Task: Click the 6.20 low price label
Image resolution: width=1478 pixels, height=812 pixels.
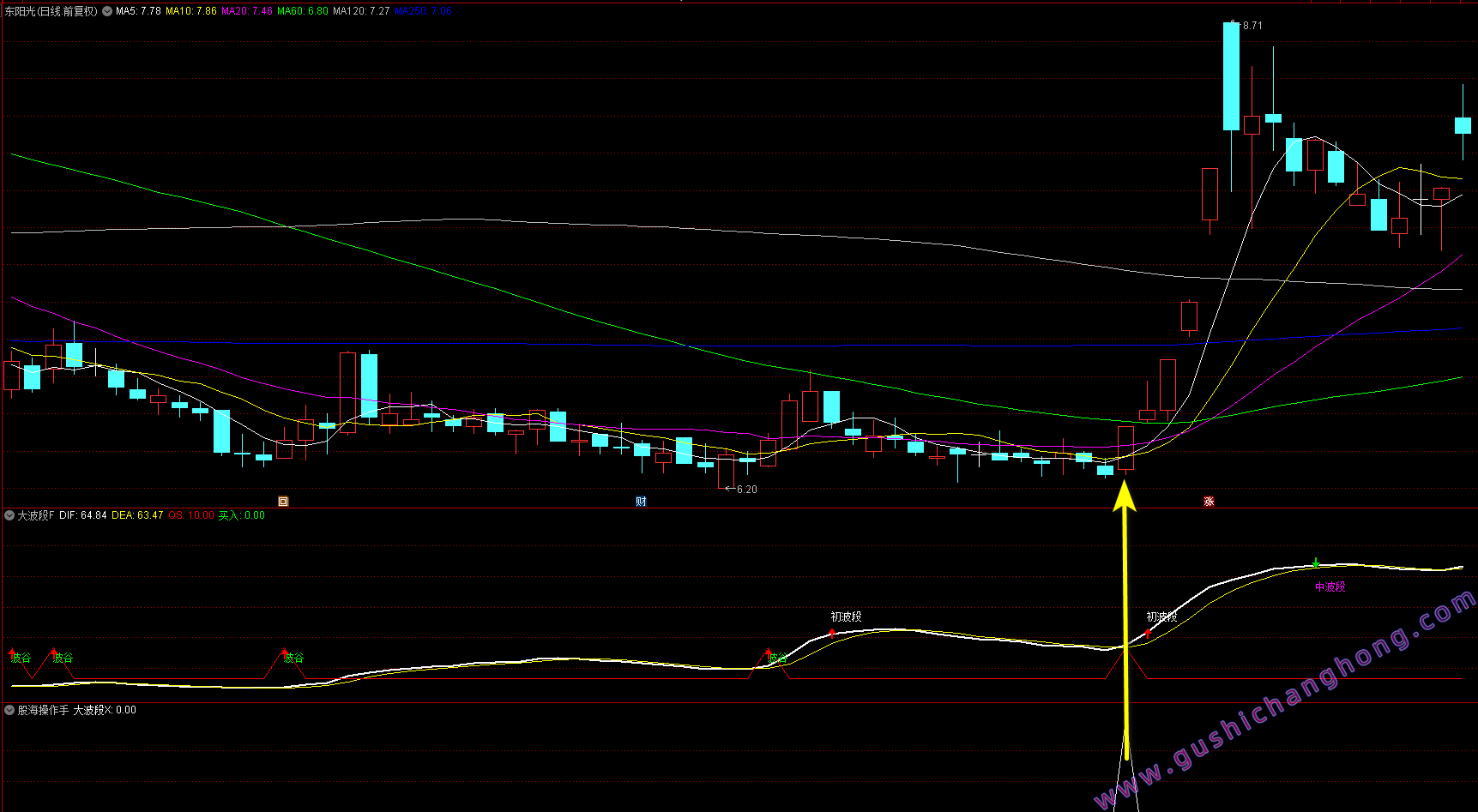Action: (747, 490)
